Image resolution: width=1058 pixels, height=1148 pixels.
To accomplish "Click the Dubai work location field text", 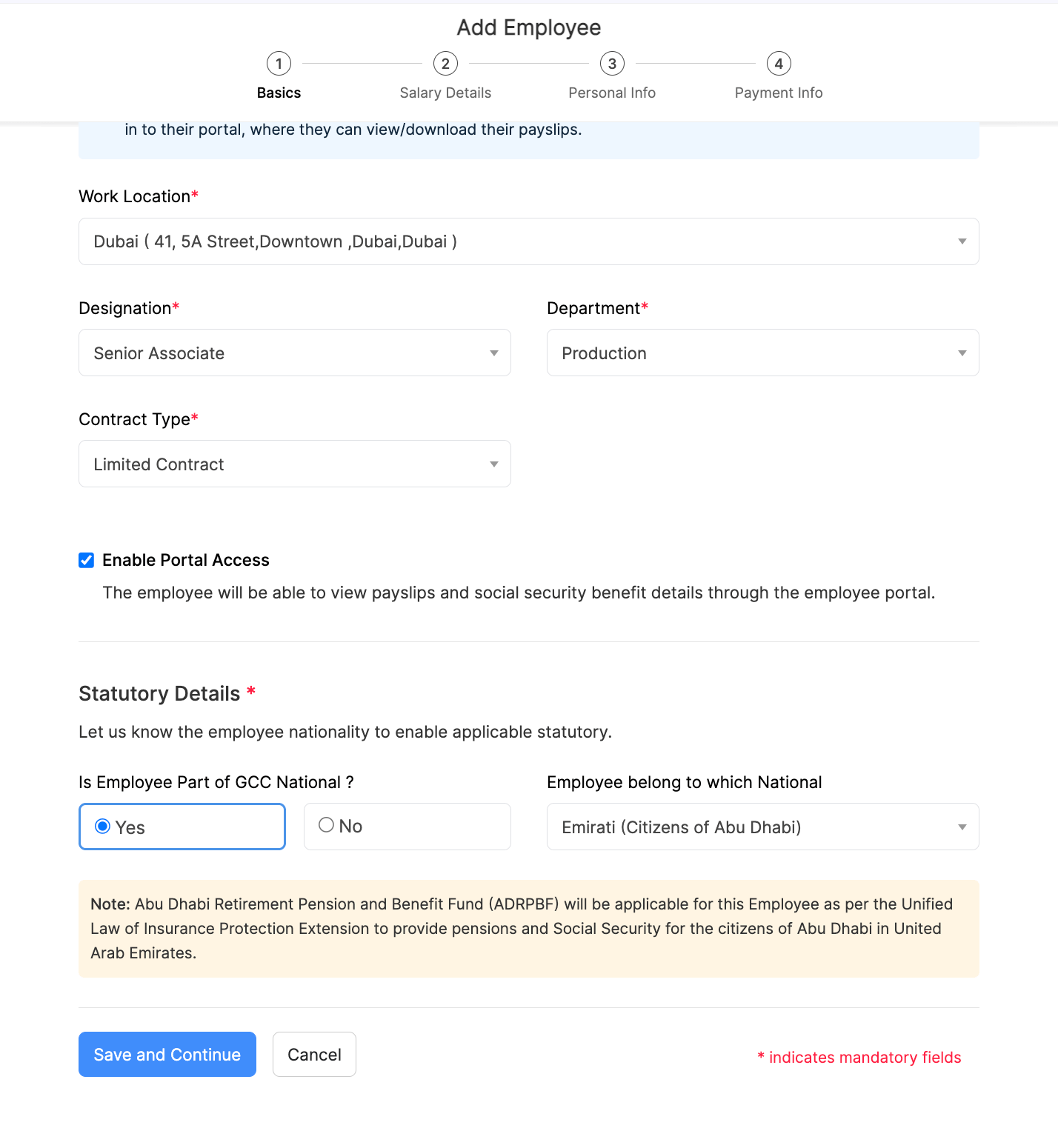I will [x=275, y=241].
